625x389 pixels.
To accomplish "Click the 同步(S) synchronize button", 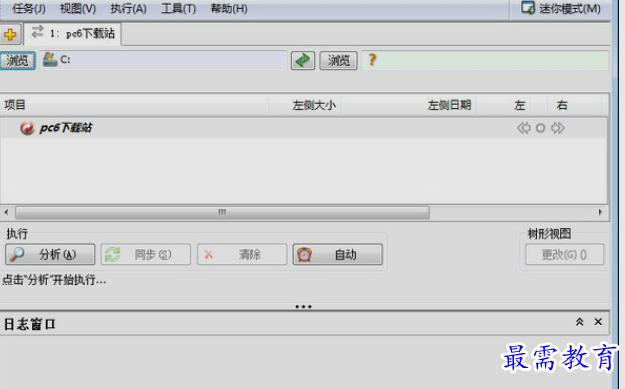I will 145,254.
